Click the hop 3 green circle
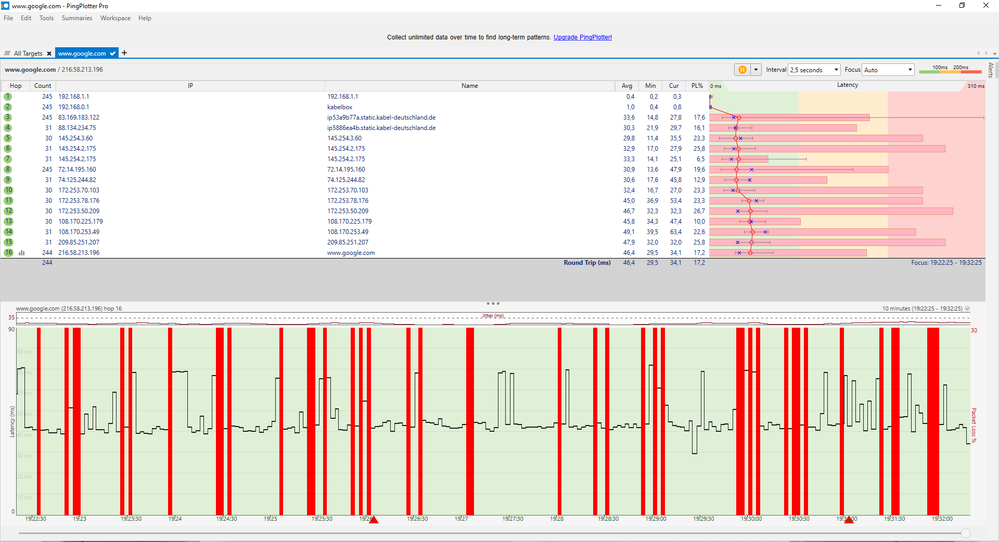999x542 pixels. pos(7,117)
